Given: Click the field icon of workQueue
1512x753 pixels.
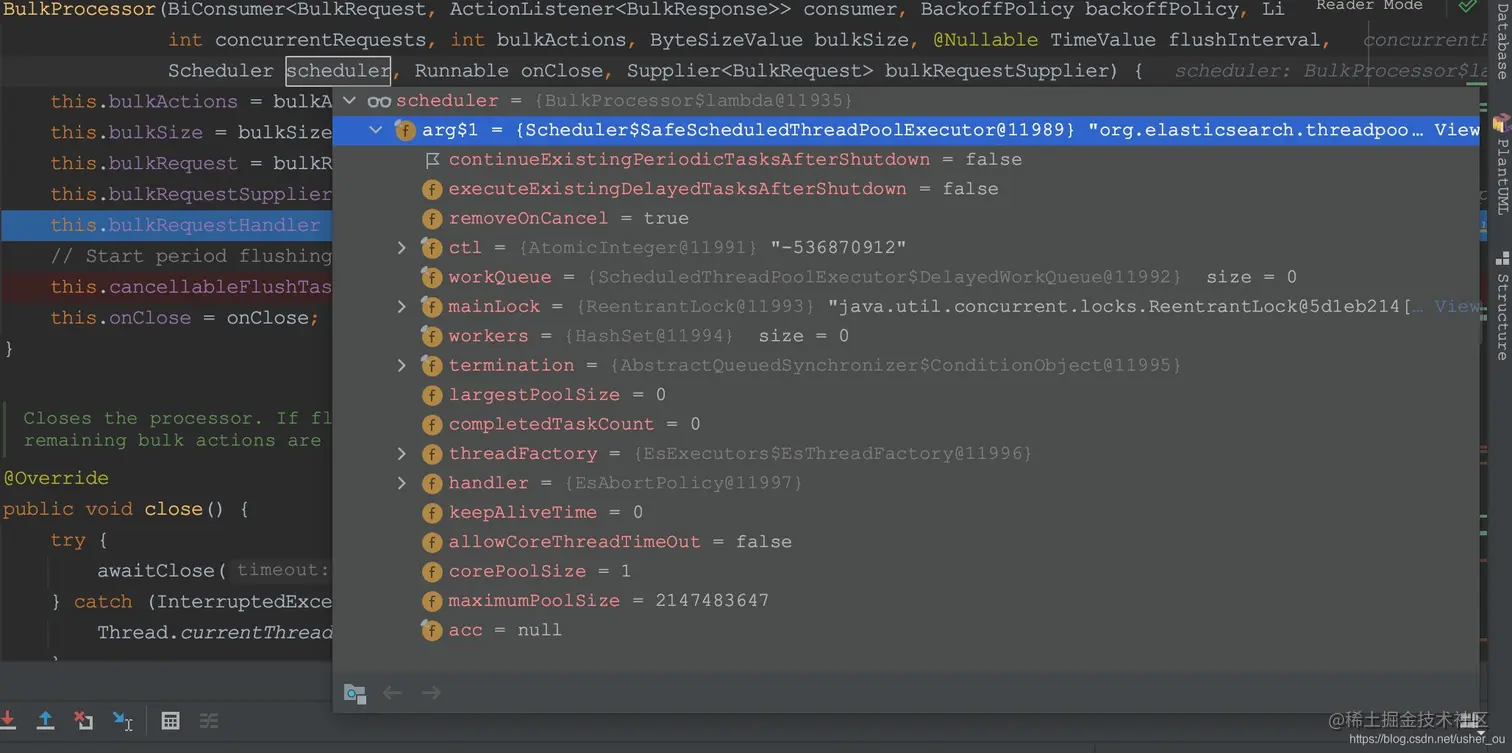Looking at the screenshot, I should [x=432, y=277].
